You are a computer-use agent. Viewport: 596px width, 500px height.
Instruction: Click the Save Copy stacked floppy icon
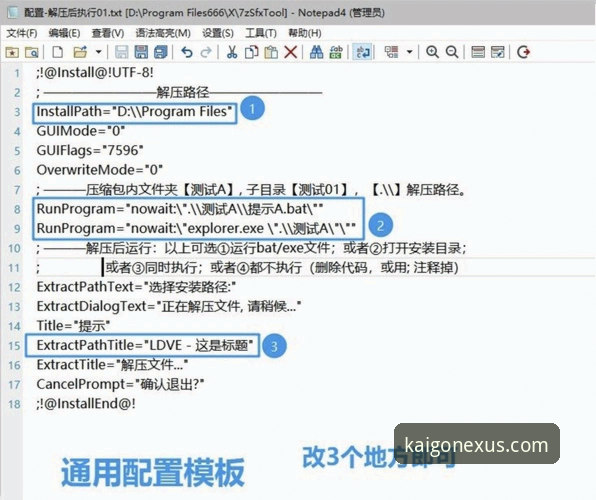160,52
